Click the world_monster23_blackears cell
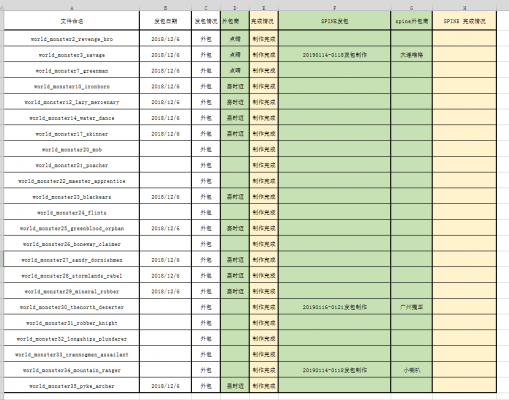Viewport: 509px width, 400px height. click(72, 197)
